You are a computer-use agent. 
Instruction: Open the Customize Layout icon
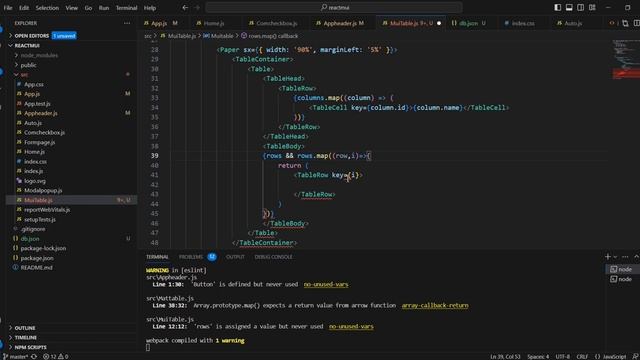click(592, 7)
